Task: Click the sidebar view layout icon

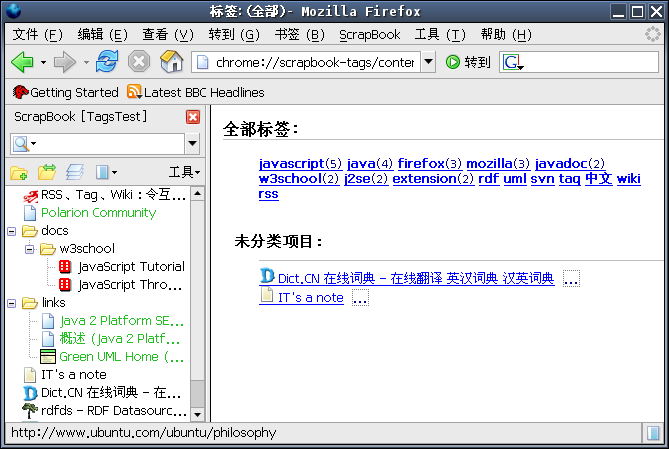Action: (102, 172)
